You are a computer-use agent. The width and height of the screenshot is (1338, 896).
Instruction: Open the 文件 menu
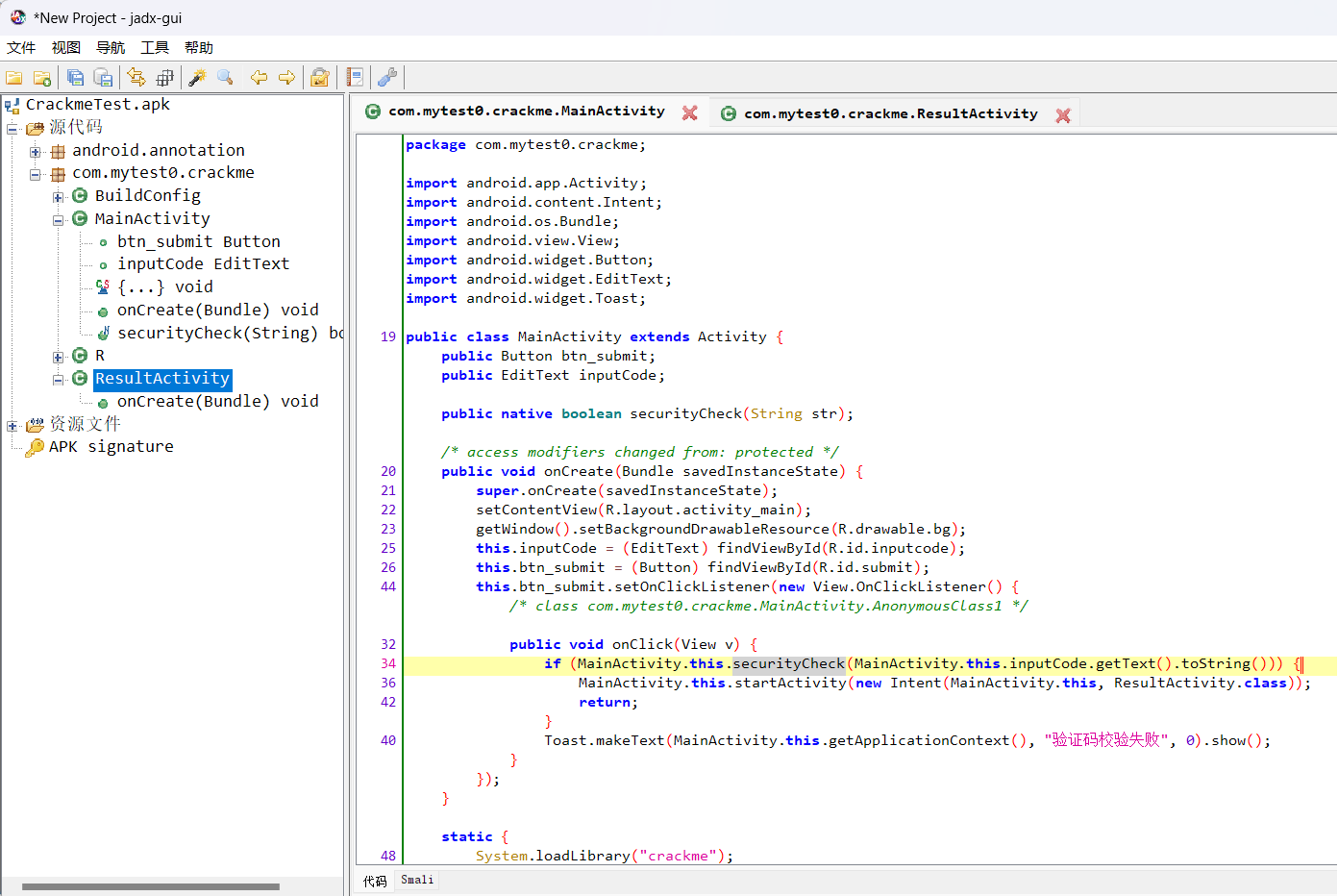[x=21, y=47]
